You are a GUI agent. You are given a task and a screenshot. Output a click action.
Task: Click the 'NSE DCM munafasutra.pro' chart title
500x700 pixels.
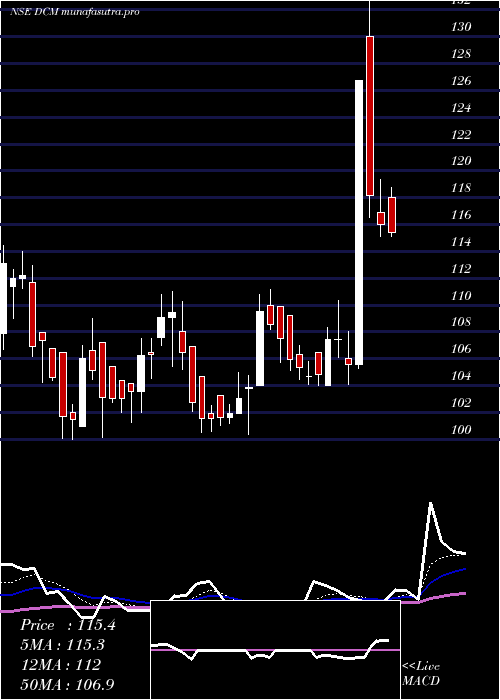point(75,12)
